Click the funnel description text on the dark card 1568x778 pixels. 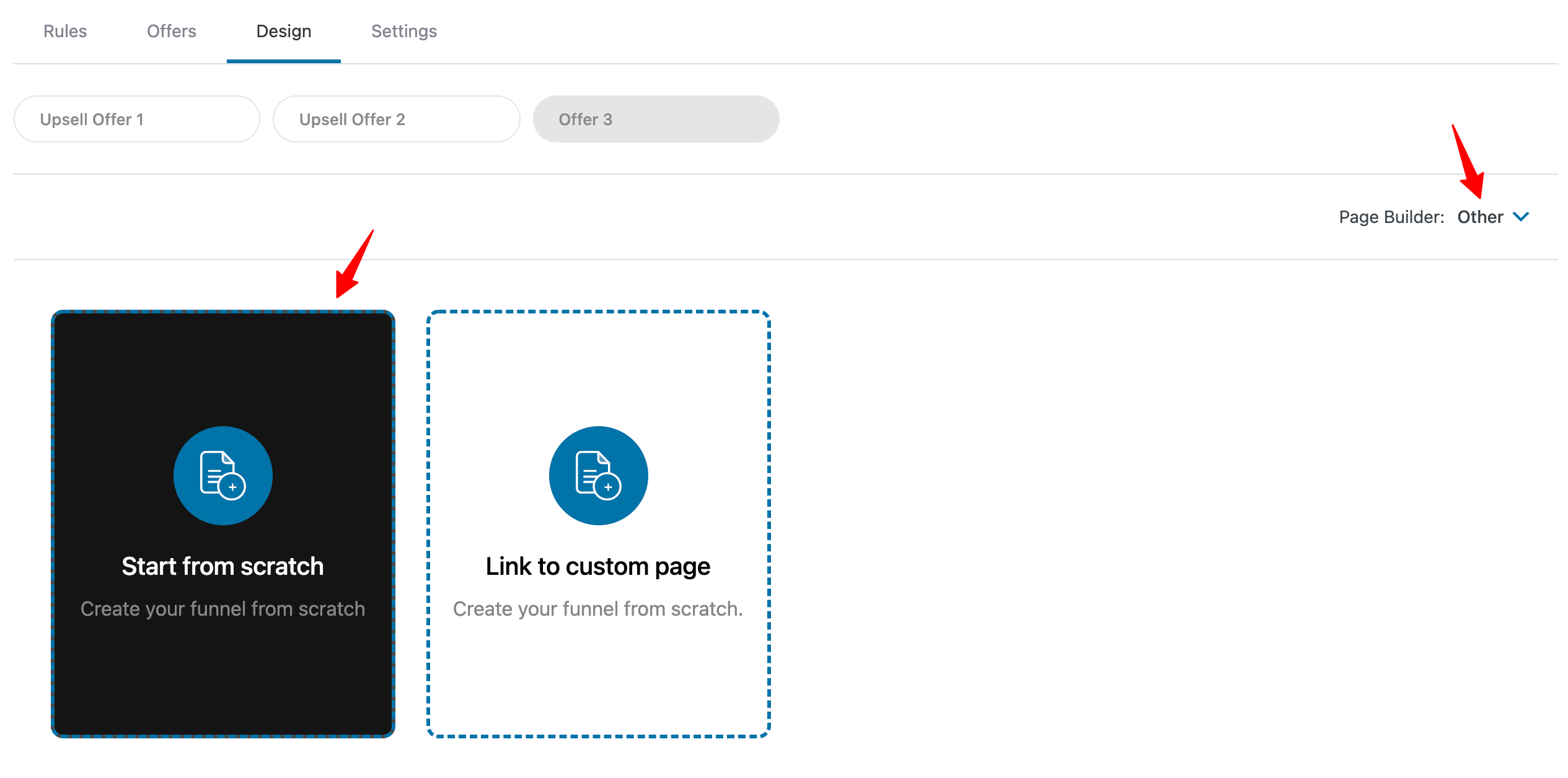(222, 608)
